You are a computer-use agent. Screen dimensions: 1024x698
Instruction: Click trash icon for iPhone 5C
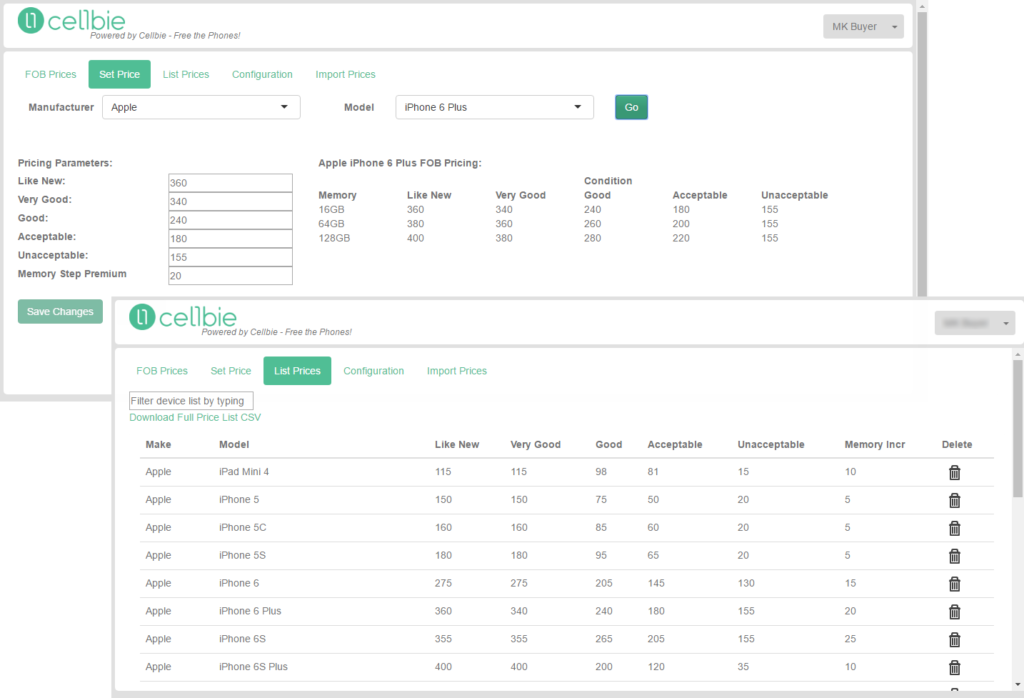pos(954,528)
